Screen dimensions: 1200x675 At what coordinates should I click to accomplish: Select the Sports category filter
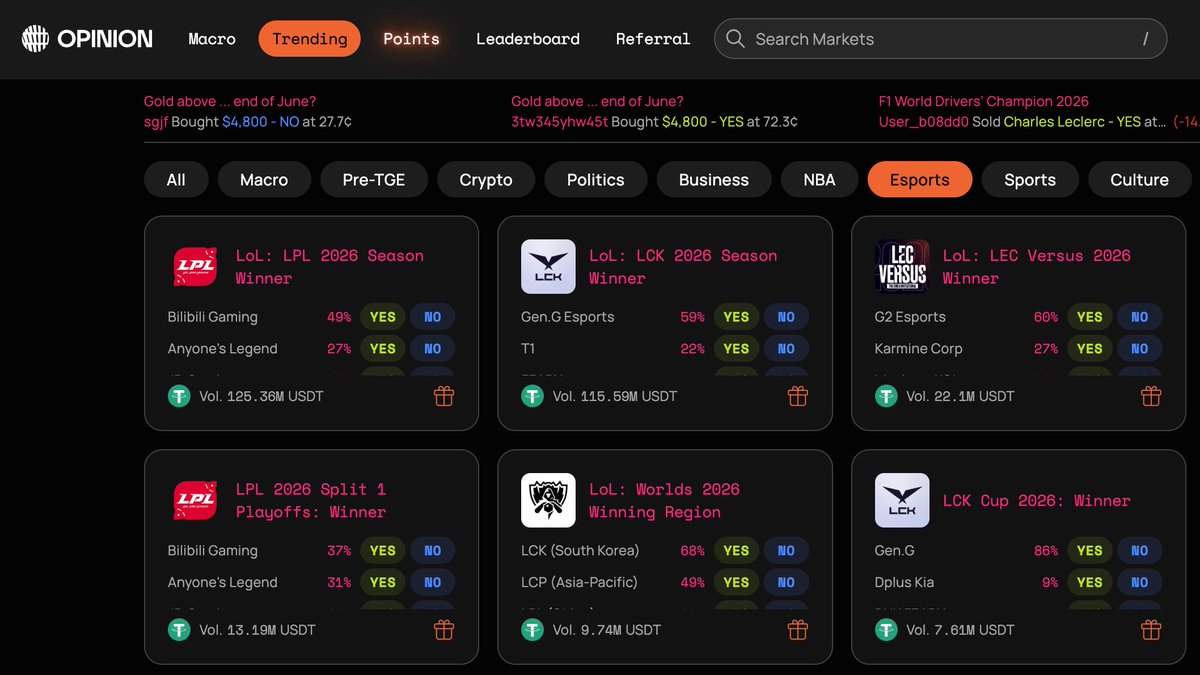tap(1030, 180)
